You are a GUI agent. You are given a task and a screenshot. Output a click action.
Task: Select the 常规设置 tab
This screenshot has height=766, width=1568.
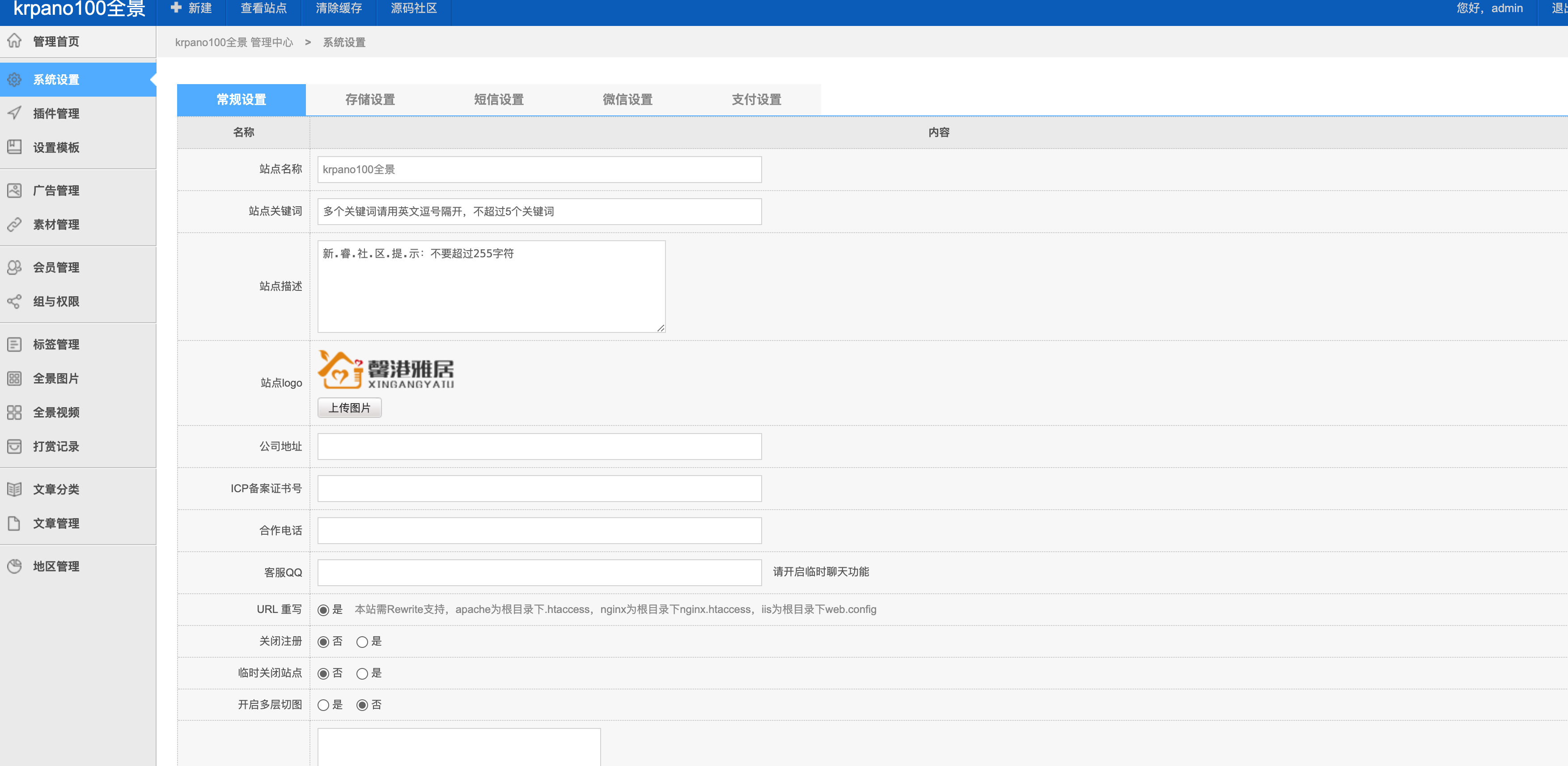coord(242,99)
